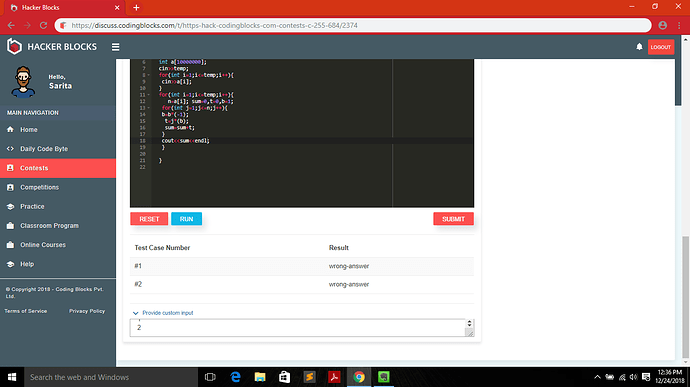Click the Test Case Number column header
The height and width of the screenshot is (387, 690).
pyautogui.click(x=162, y=248)
